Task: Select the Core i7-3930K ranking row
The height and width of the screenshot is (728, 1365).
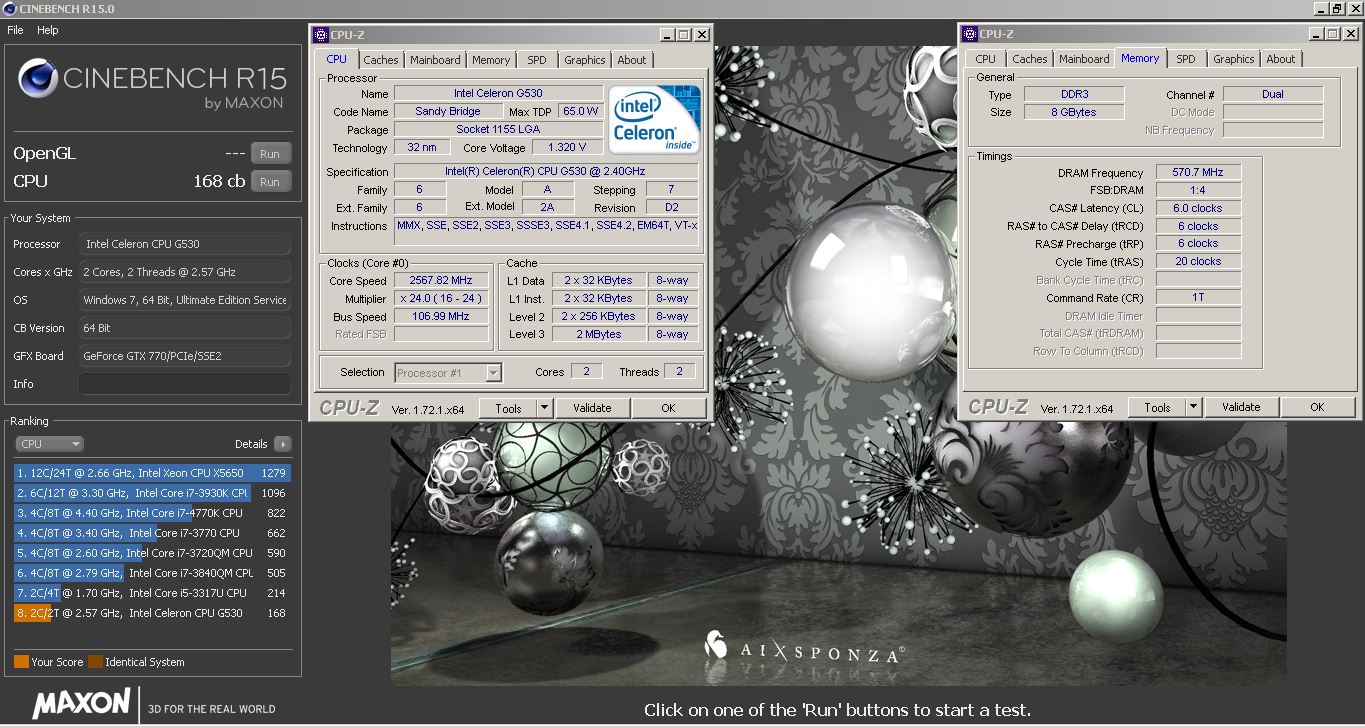Action: 151,493
